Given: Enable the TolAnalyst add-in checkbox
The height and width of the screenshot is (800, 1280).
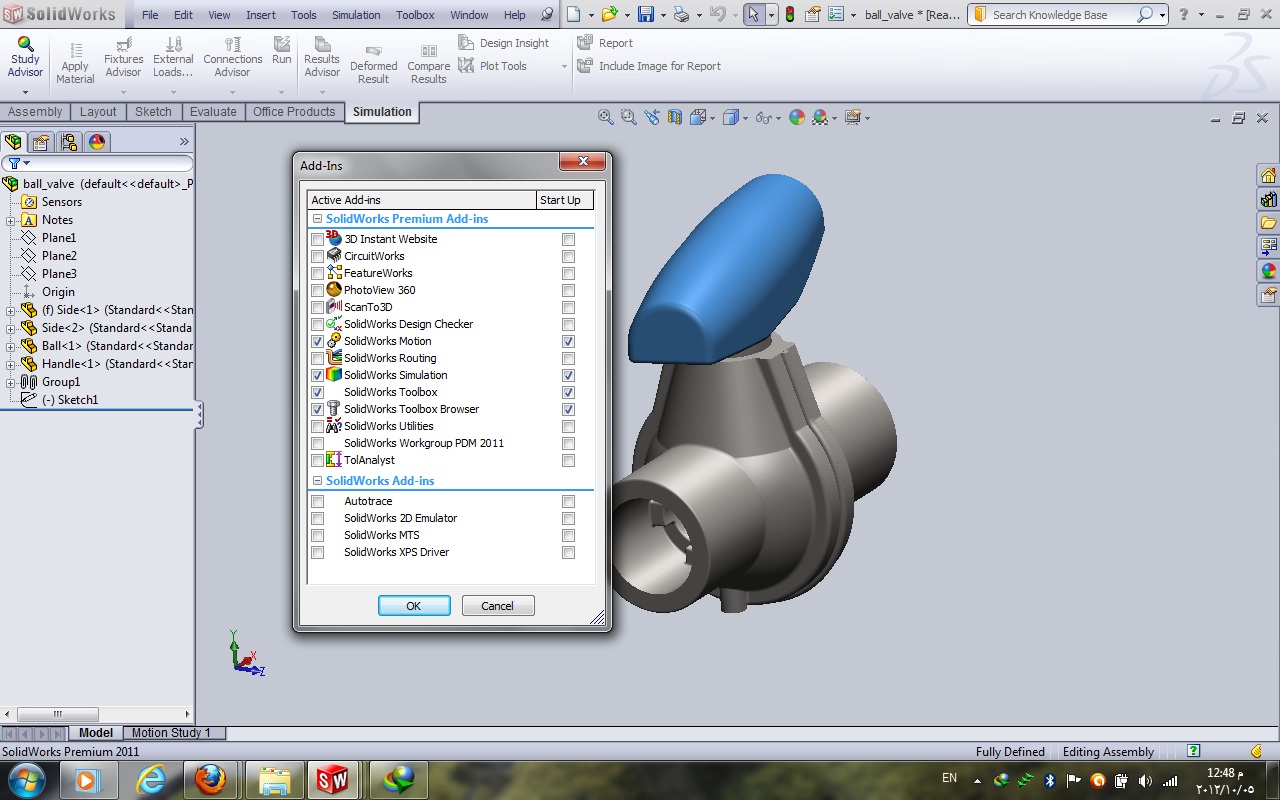Looking at the screenshot, I should [x=317, y=461].
